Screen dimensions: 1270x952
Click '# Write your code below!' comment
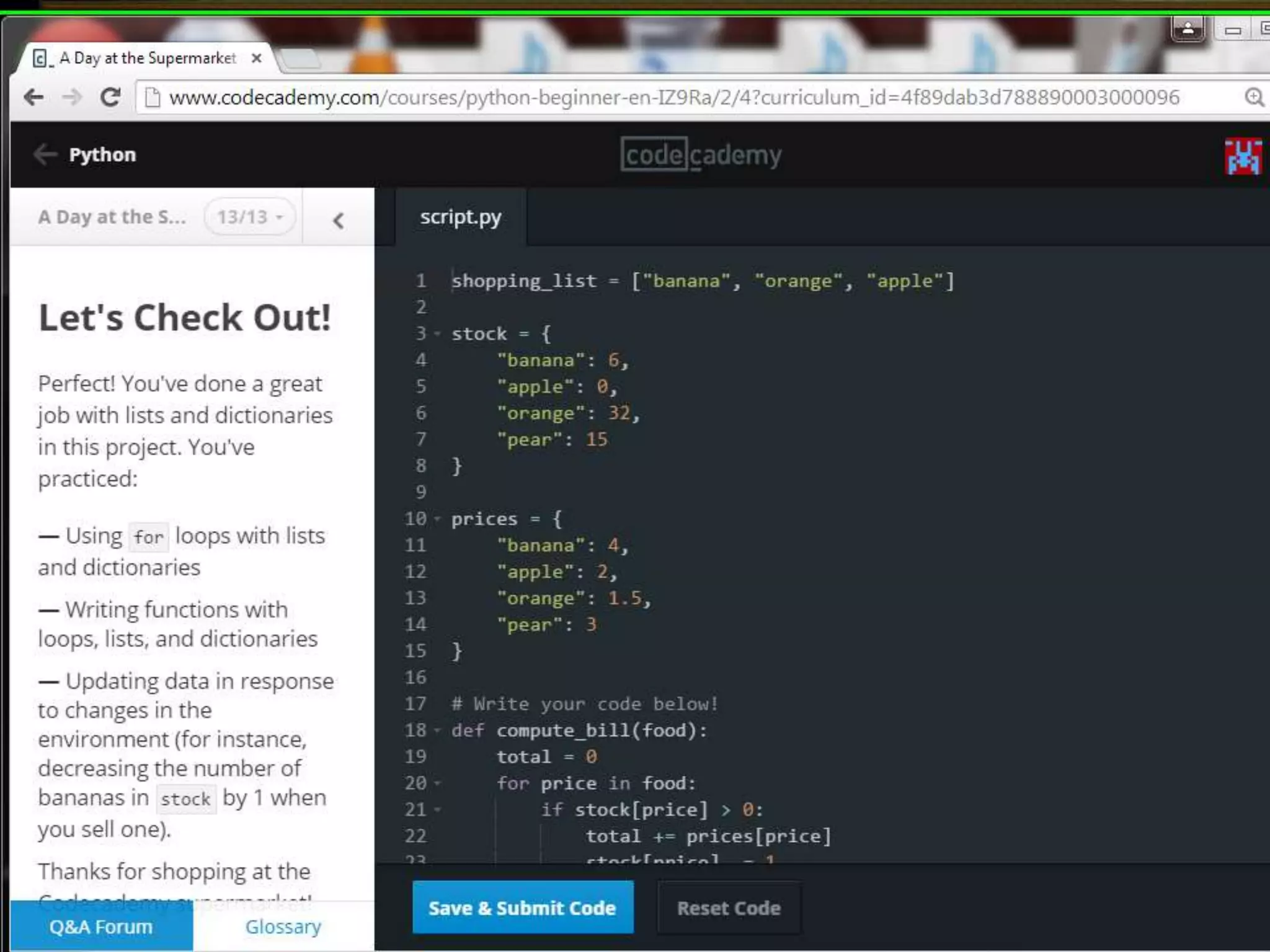point(585,704)
